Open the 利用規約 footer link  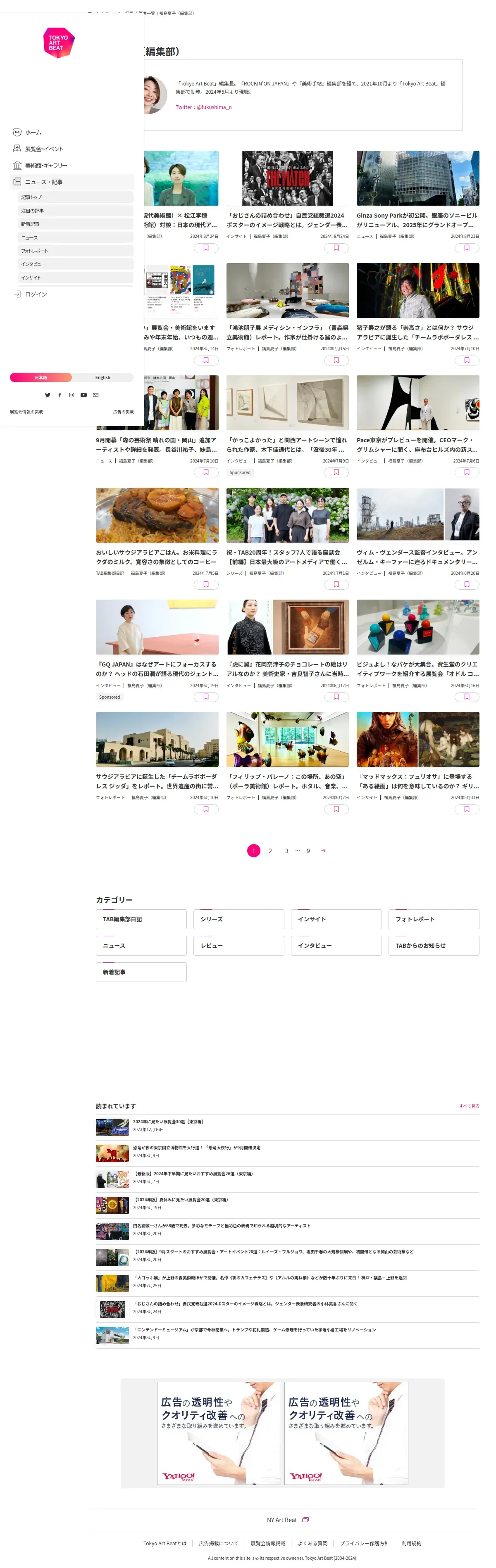(411, 1543)
